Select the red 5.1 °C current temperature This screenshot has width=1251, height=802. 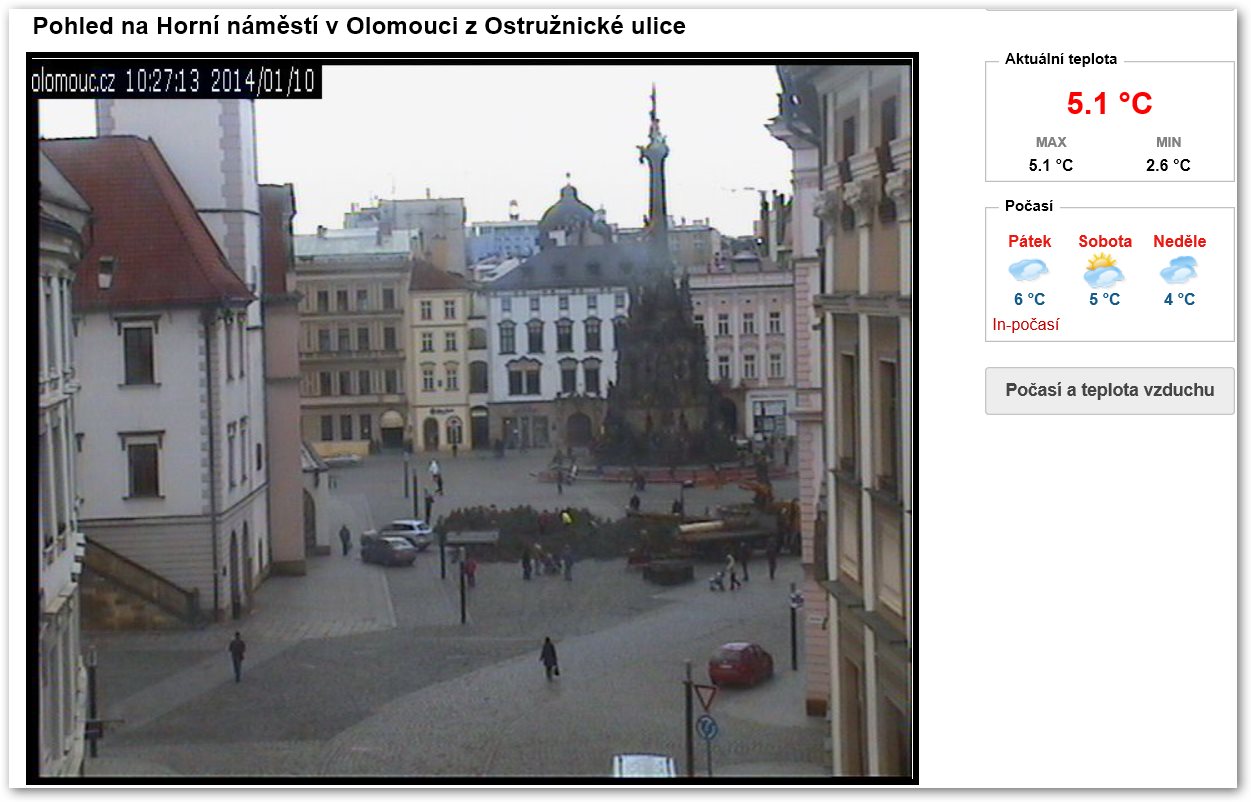[x=1109, y=103]
